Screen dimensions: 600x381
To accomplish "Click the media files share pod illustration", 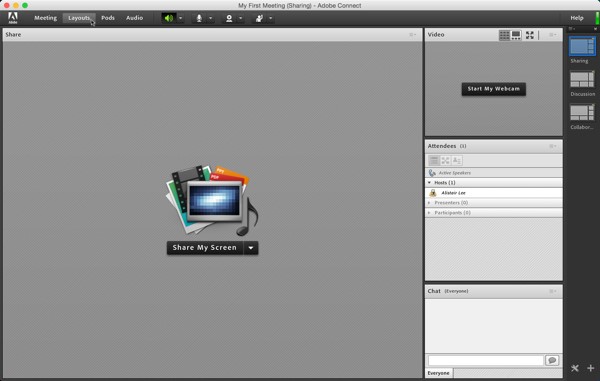I will coord(212,200).
